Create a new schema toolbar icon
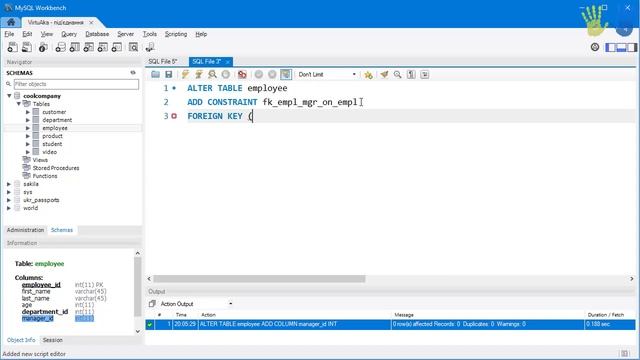This screenshot has width=640, height=360. [60, 47]
